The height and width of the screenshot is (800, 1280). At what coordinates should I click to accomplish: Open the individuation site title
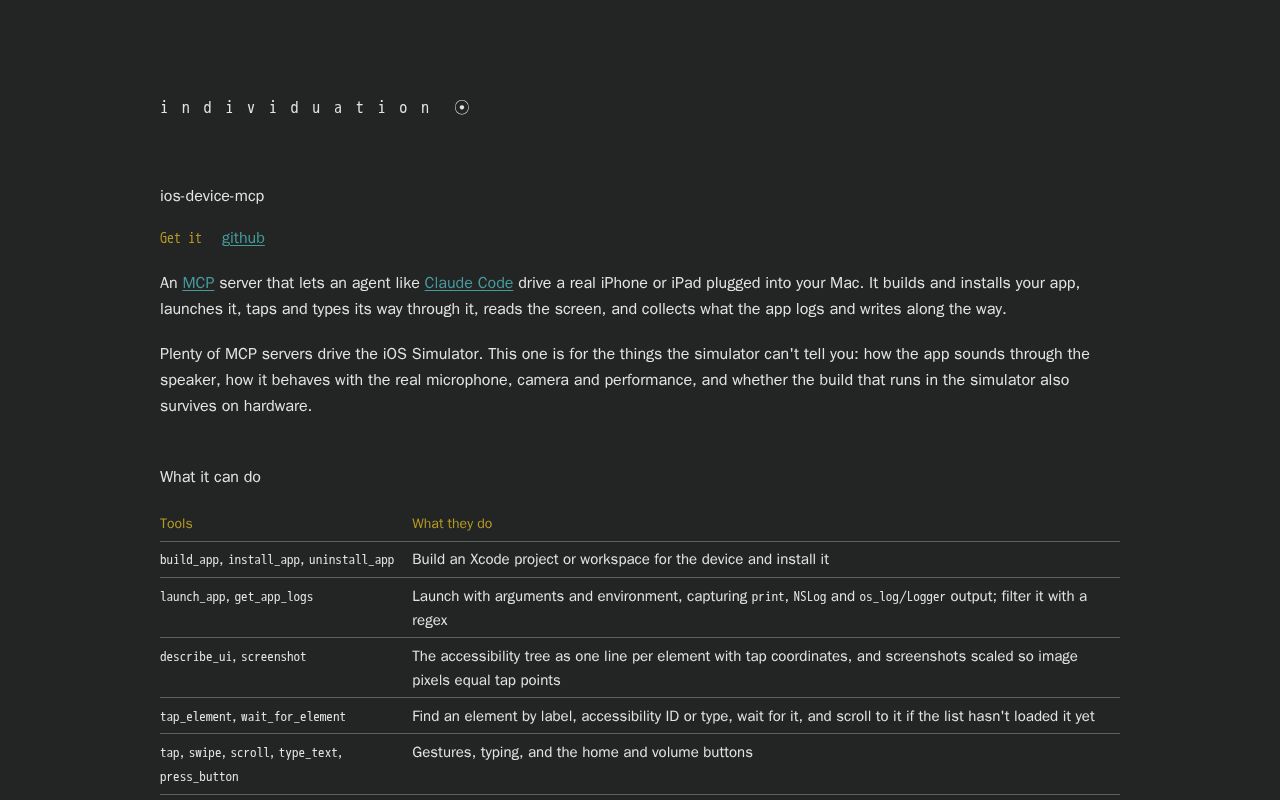[x=296, y=107]
